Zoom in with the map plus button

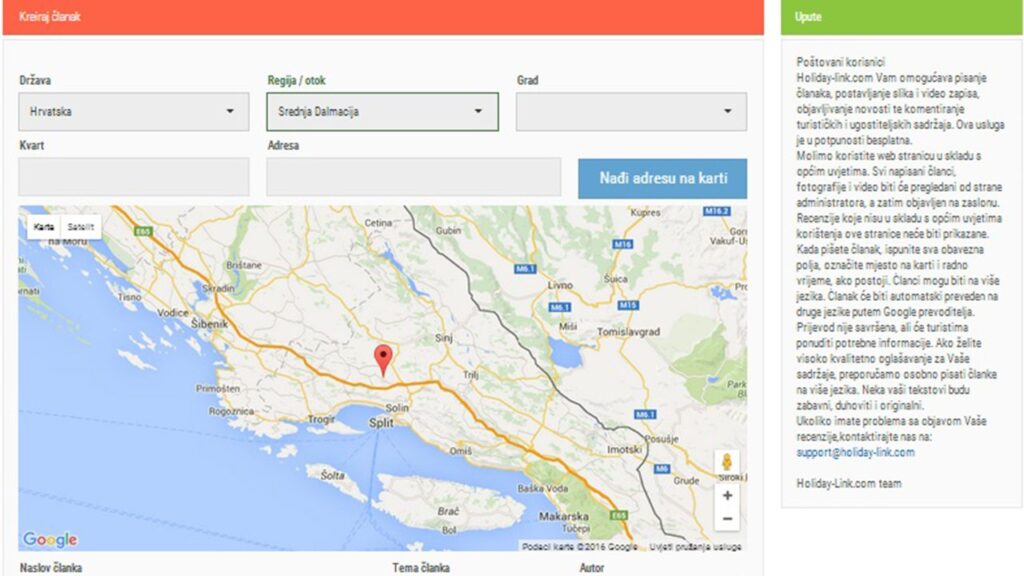(727, 495)
